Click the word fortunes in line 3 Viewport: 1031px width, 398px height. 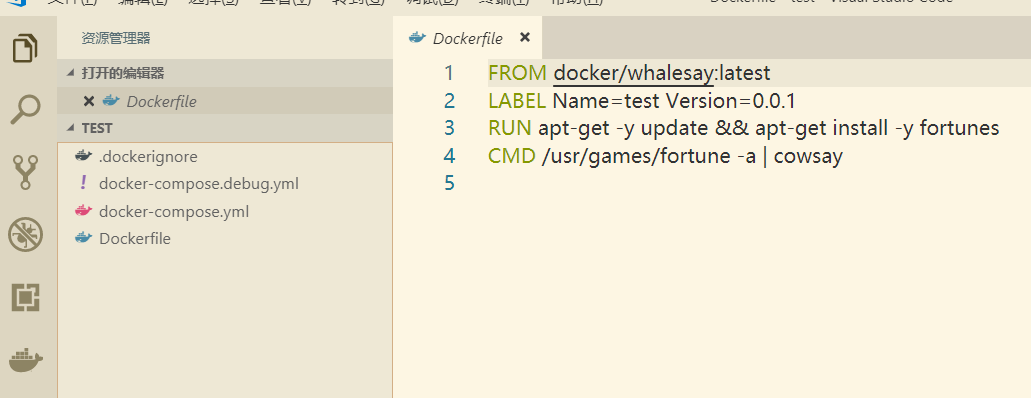pos(959,128)
